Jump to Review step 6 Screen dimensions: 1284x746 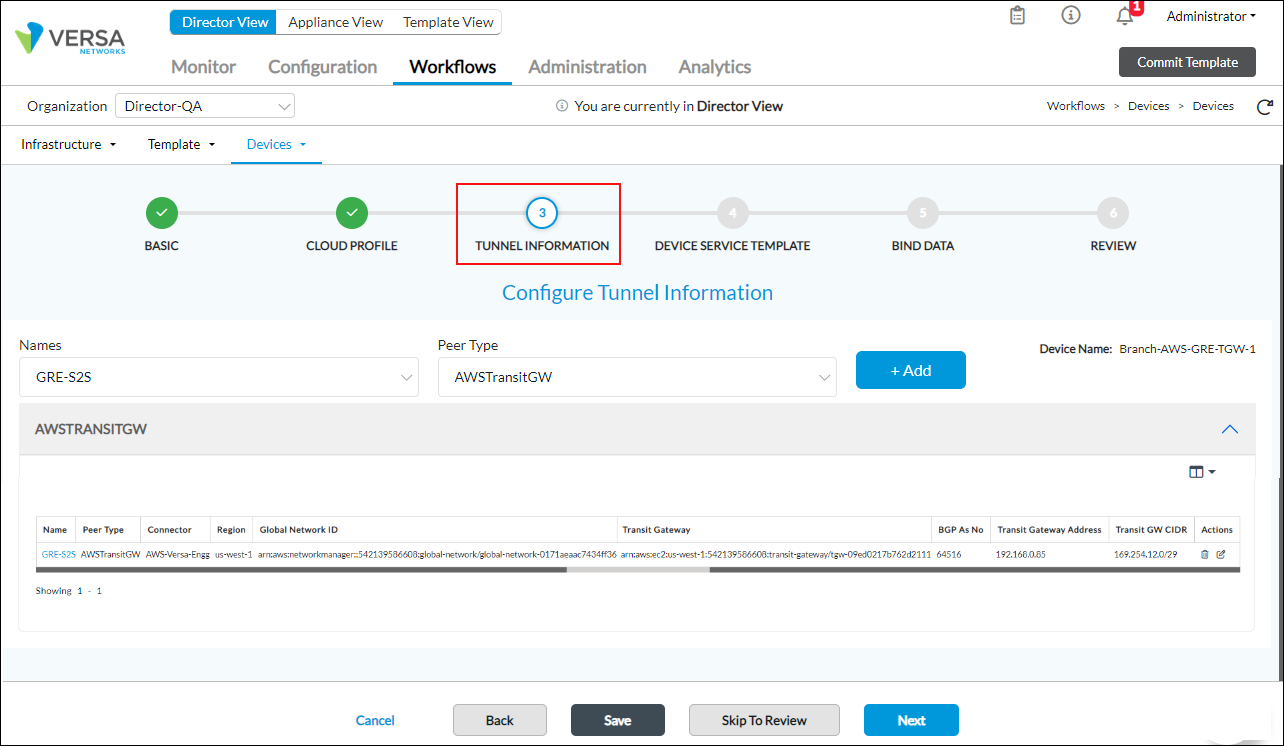[1112, 213]
